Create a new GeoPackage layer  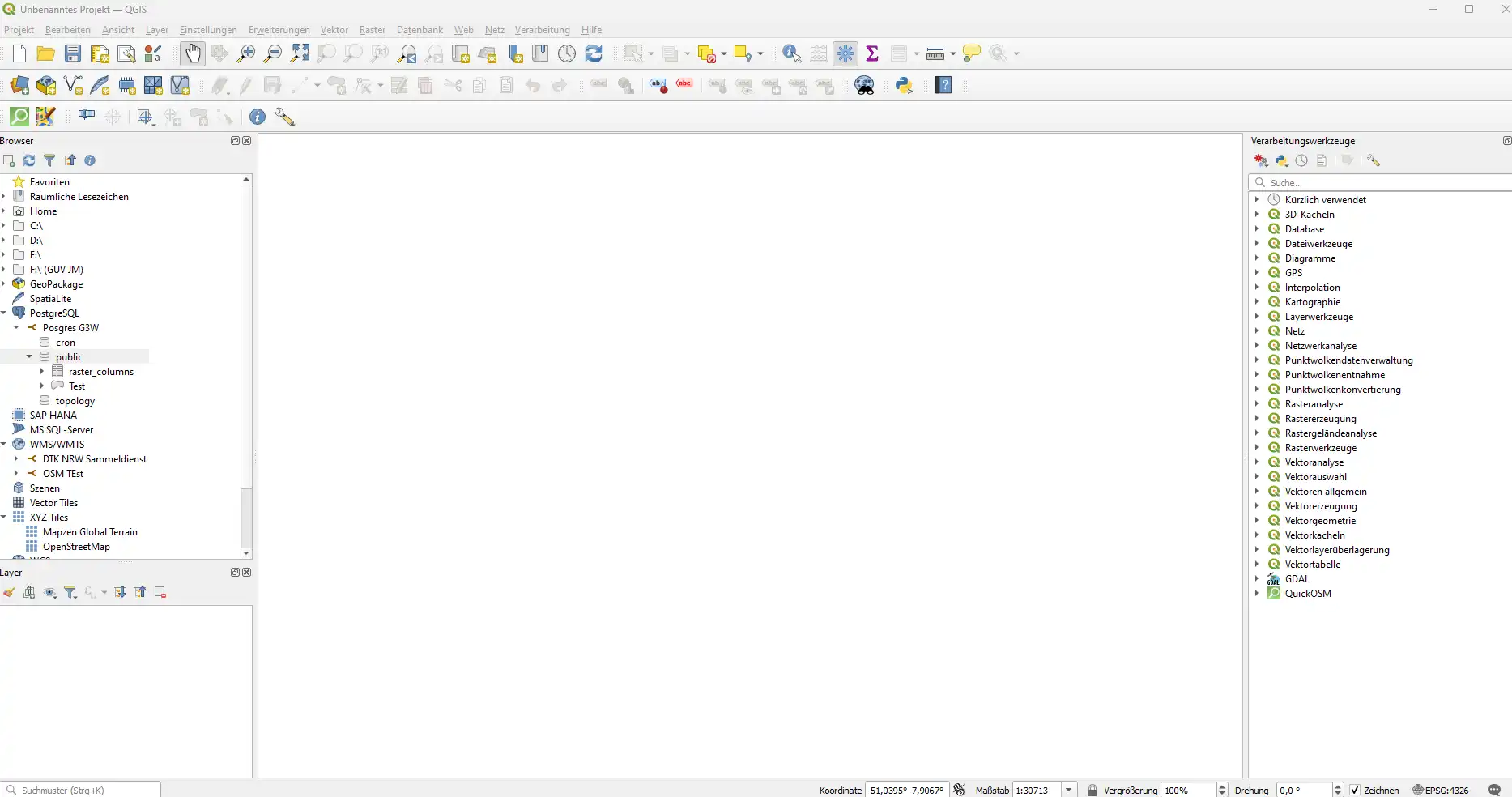[46, 85]
